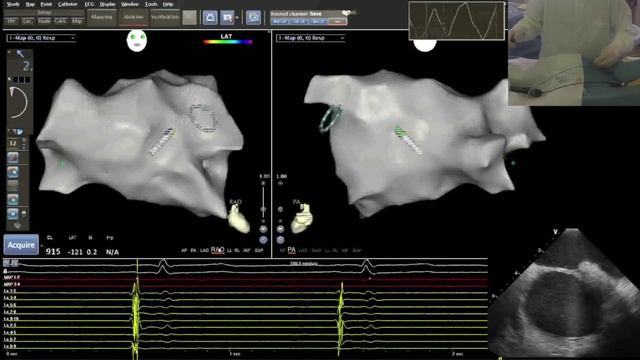This screenshot has height=360, width=640.
Task: Open the Point menu
Action: (x=46, y=4)
